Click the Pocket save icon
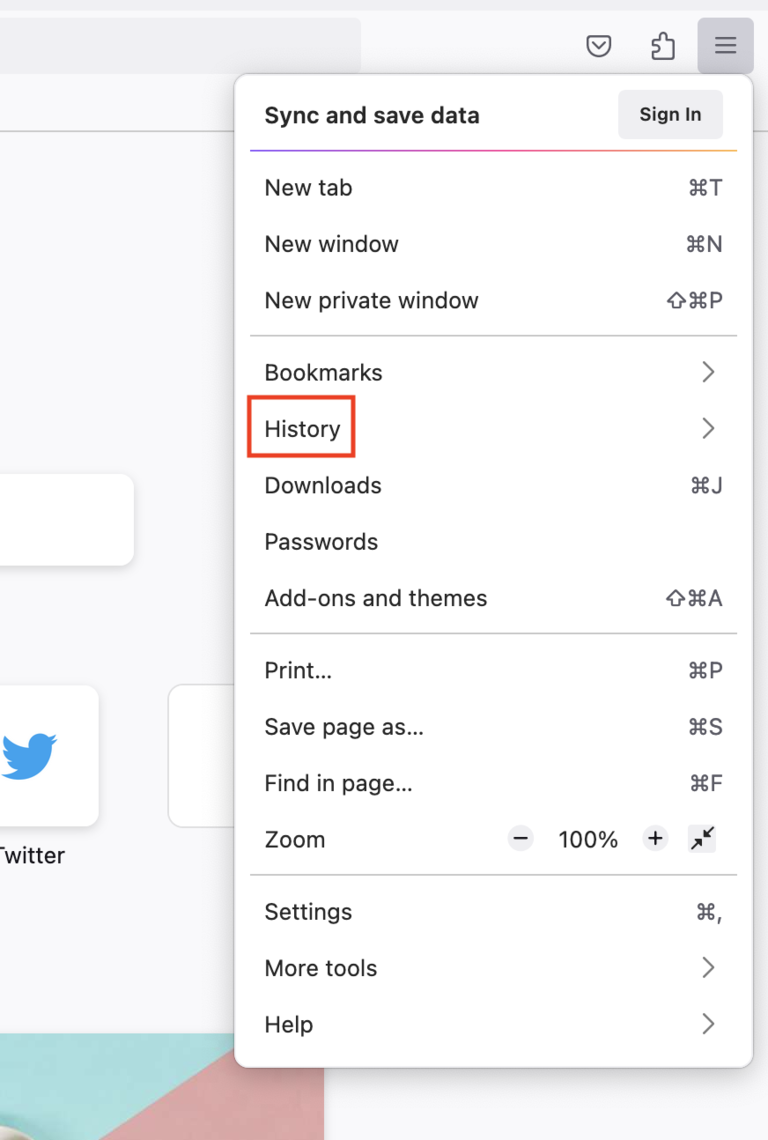The width and height of the screenshot is (768, 1140). pos(598,46)
